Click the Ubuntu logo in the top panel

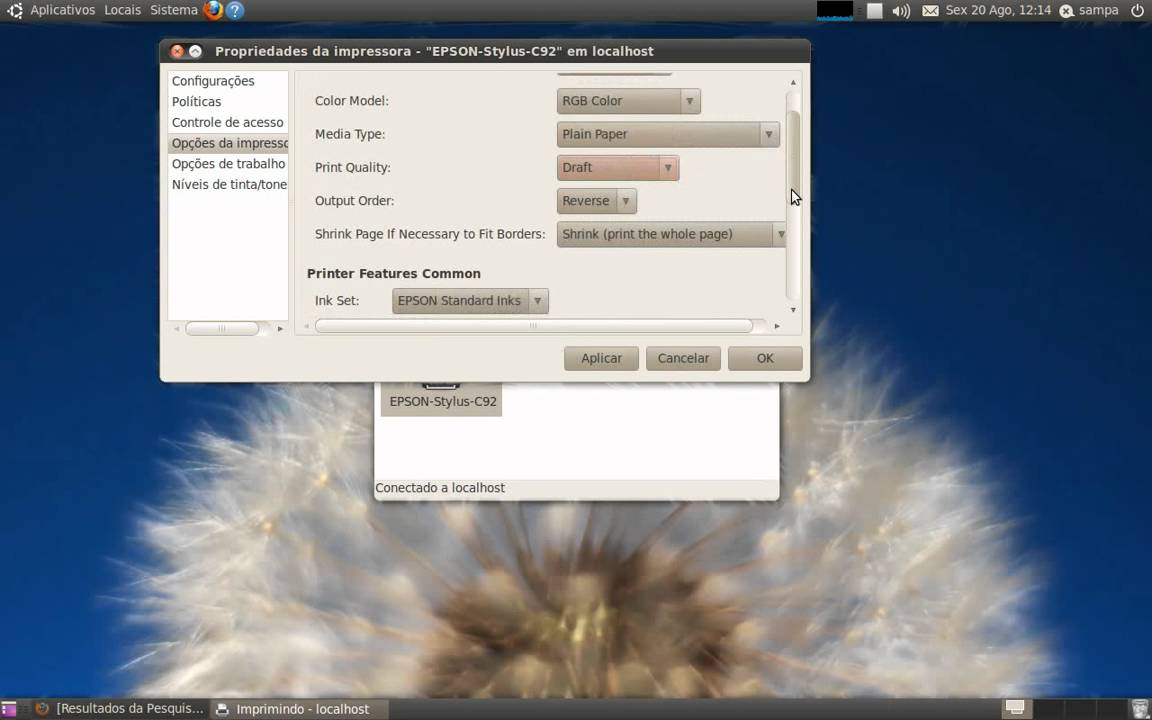(14, 10)
